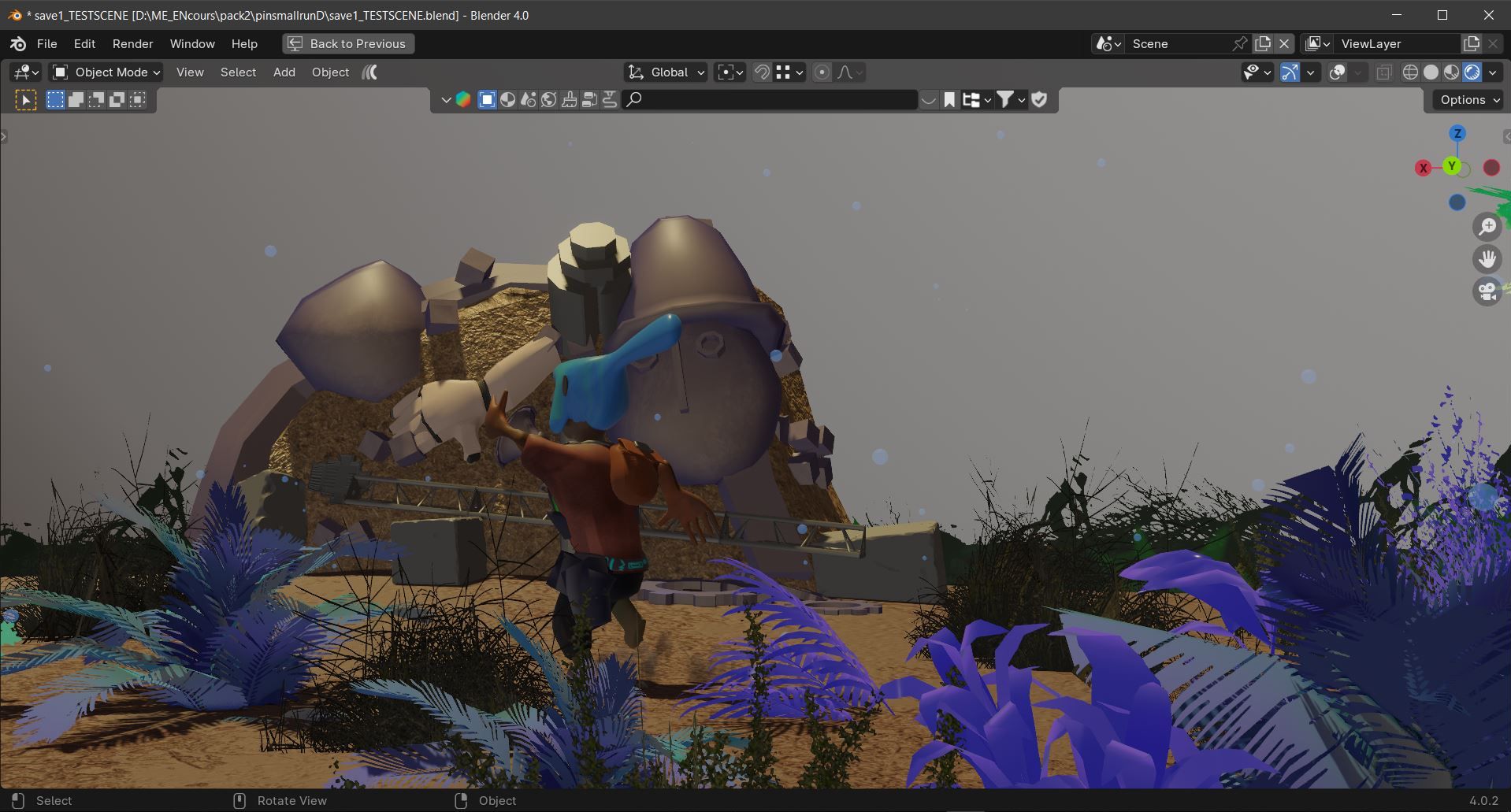The width and height of the screenshot is (1511, 812).
Task: Open the Global transform orientation dropdown
Action: 666,72
